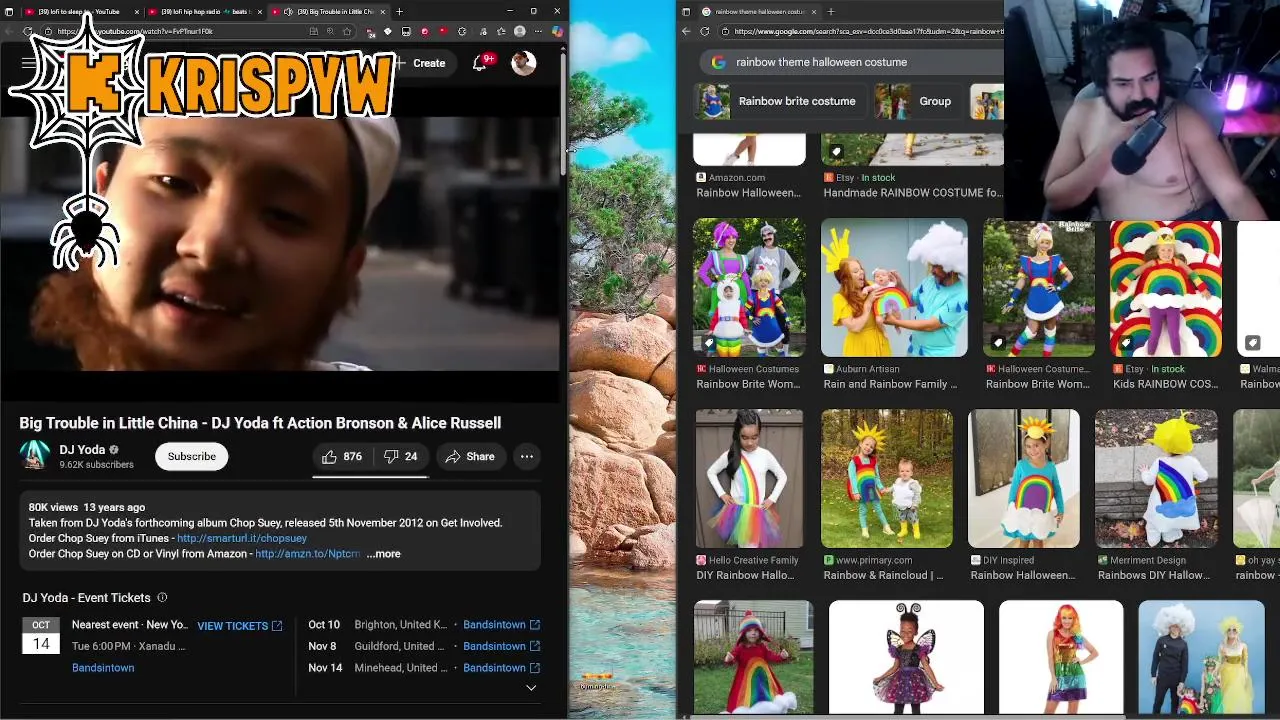Open the DIY Inspired Rainbow Halloween image
1280x720 pixels.
pyautogui.click(x=1024, y=478)
